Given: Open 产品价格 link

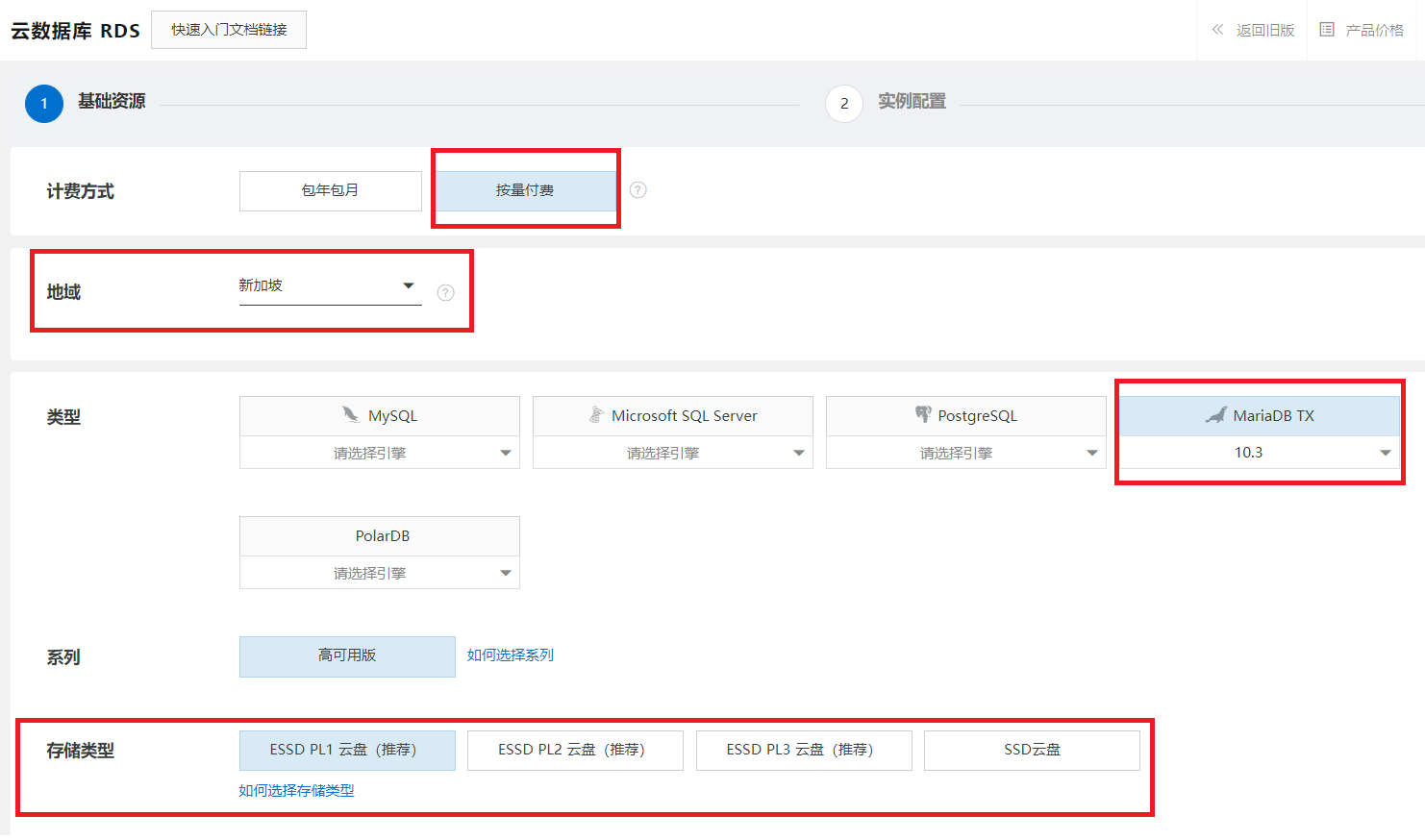Looking at the screenshot, I should click(x=1375, y=30).
